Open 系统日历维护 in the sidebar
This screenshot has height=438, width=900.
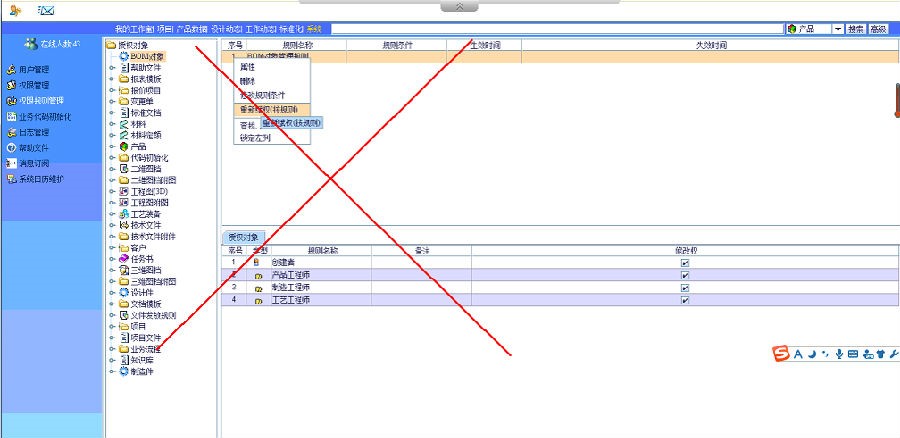tap(40, 179)
